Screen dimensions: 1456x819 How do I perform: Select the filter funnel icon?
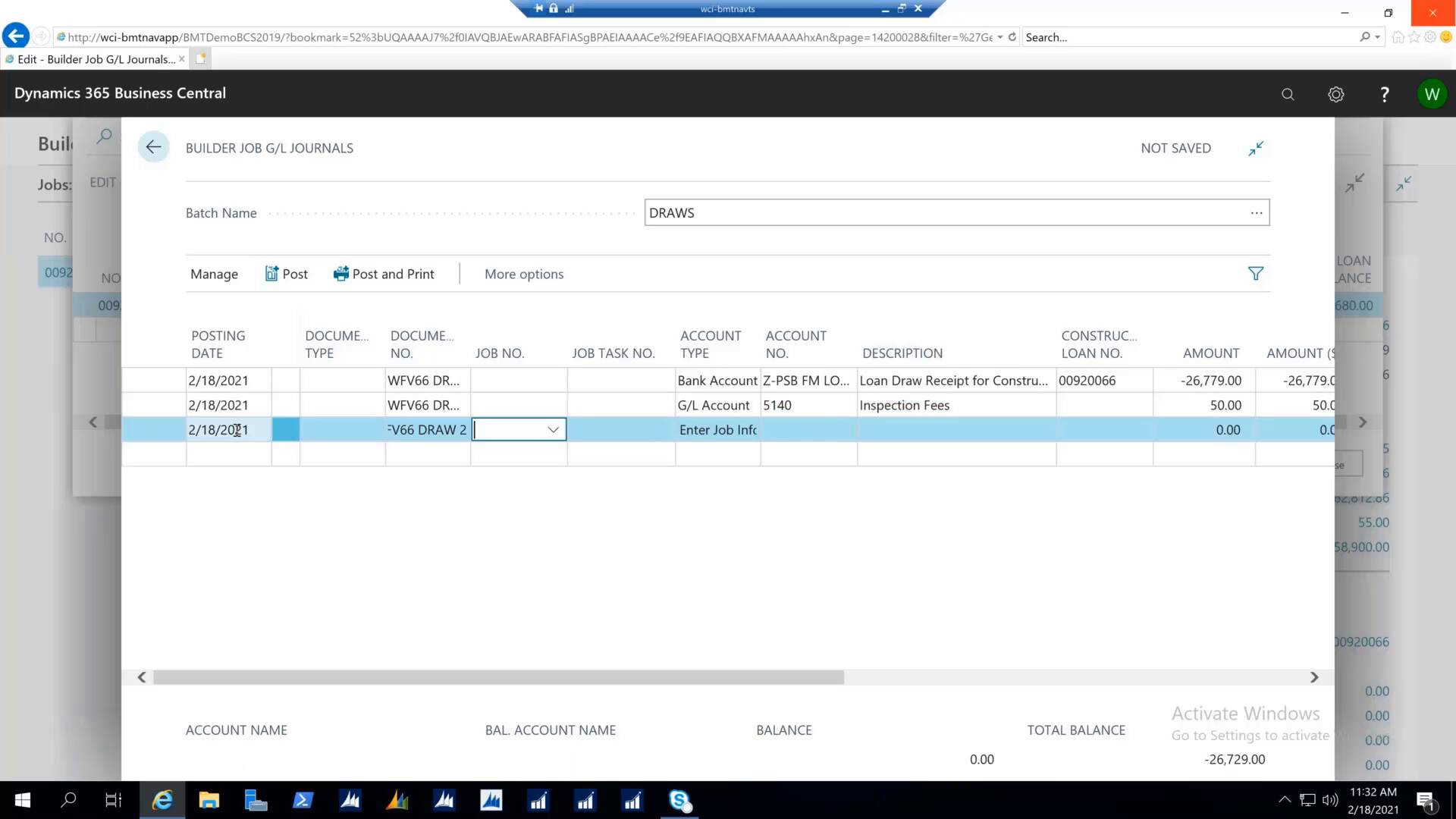[1256, 274]
